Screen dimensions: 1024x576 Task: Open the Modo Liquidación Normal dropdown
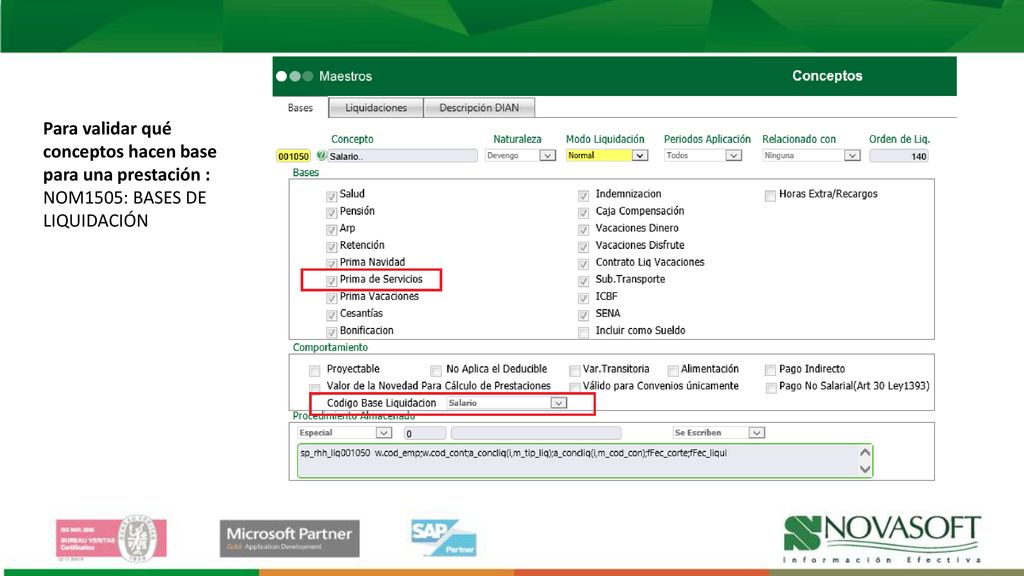coord(607,155)
